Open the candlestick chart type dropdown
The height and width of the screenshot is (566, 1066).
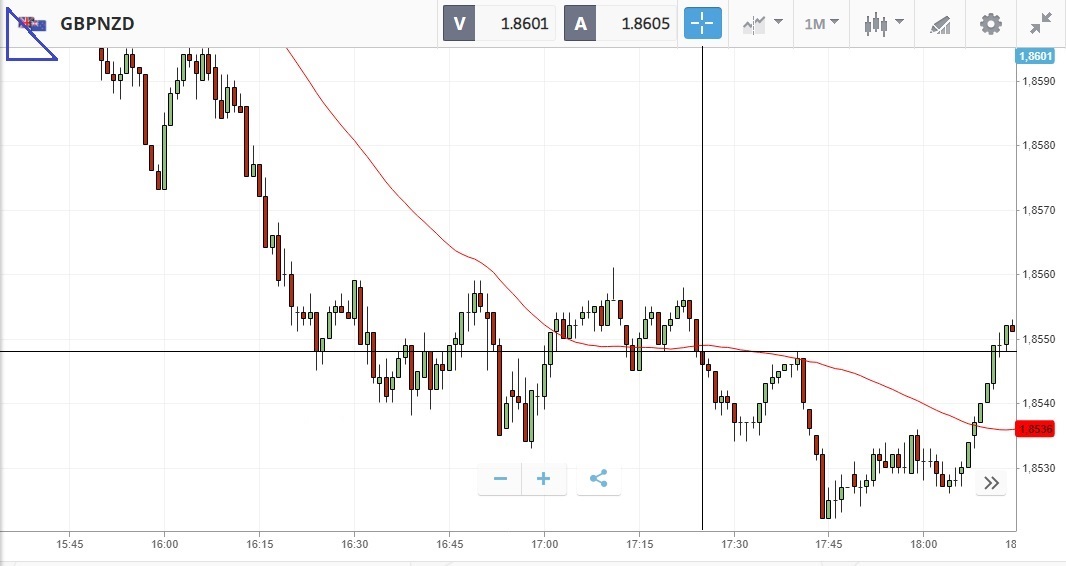tap(883, 23)
